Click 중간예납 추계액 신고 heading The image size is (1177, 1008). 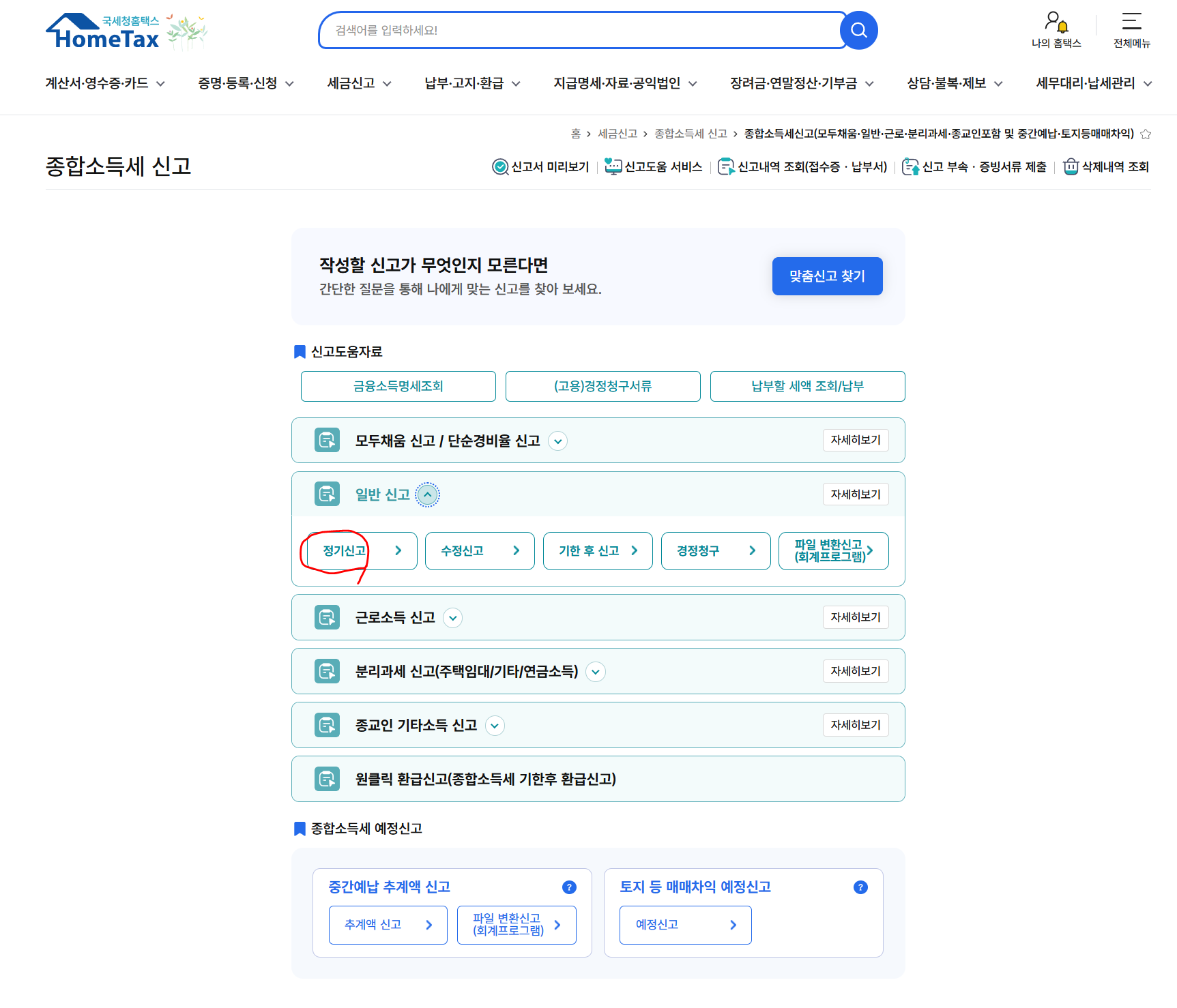click(x=390, y=887)
